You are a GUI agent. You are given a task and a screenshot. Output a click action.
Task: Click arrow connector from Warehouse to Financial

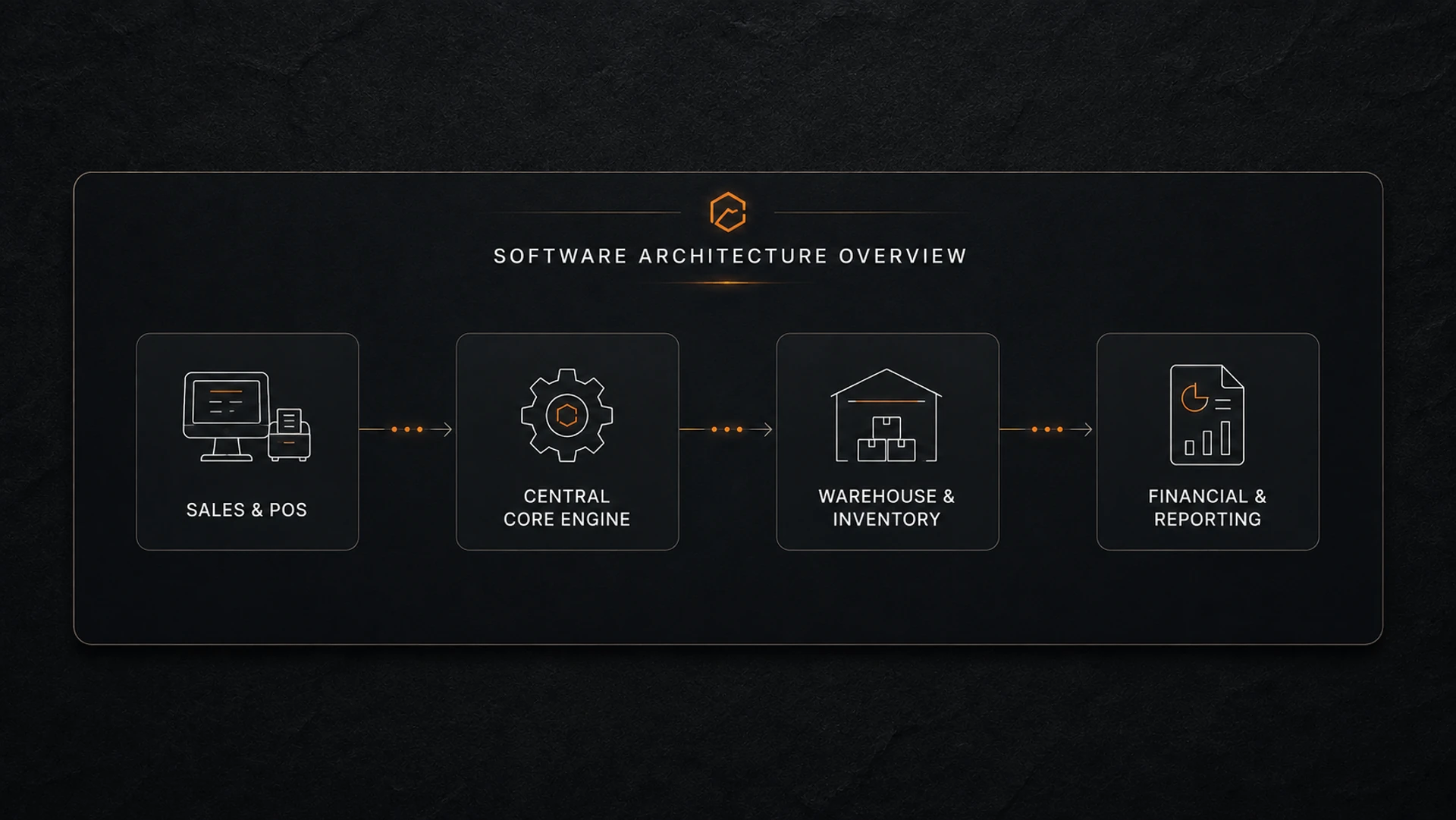point(1046,429)
